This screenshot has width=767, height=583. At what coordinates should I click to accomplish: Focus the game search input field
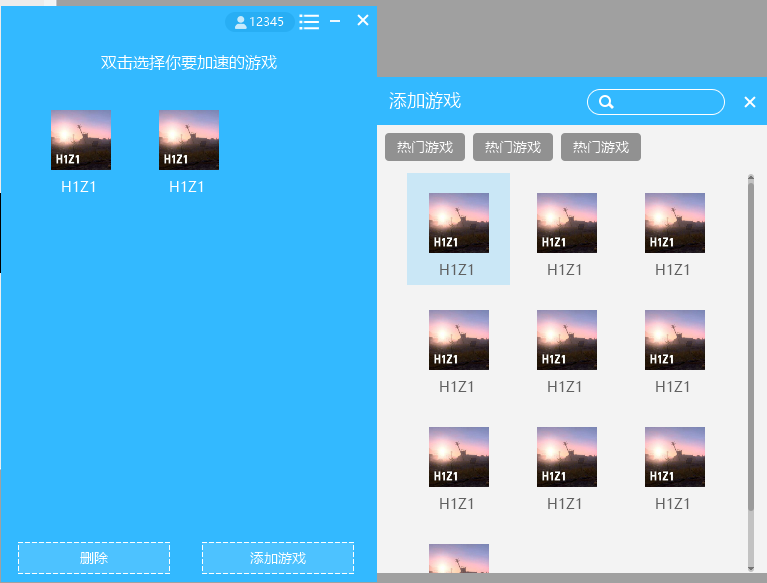tap(655, 102)
